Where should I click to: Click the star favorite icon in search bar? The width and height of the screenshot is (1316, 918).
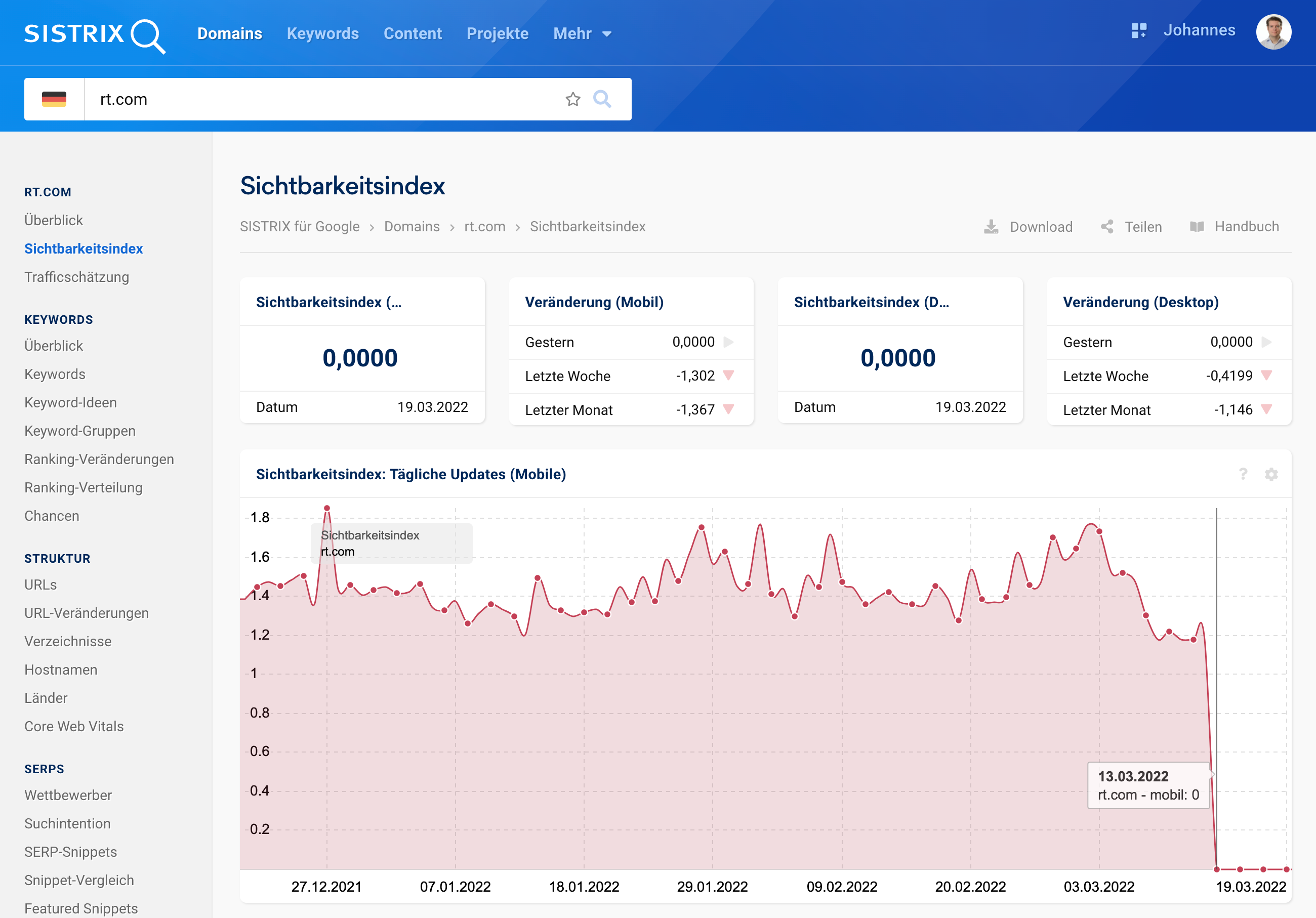coord(572,99)
